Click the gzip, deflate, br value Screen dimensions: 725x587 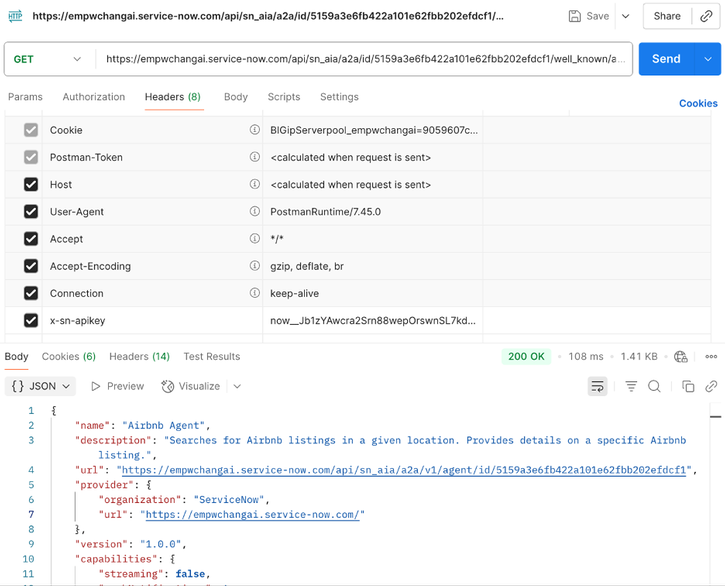coord(307,266)
